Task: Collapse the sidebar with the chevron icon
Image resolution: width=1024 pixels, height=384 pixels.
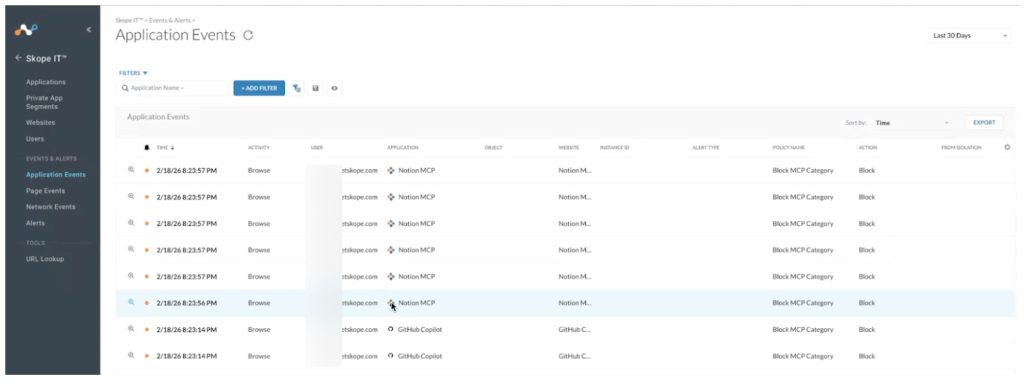Action: click(89, 30)
